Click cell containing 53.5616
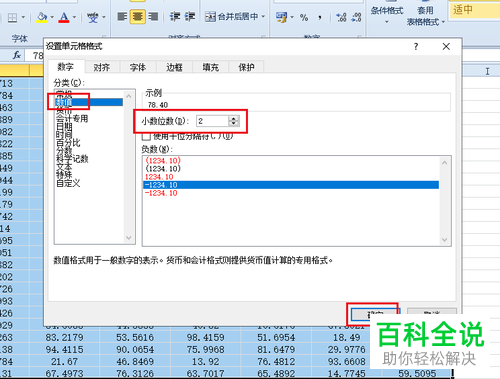This screenshot has height=379, width=500. point(135,337)
